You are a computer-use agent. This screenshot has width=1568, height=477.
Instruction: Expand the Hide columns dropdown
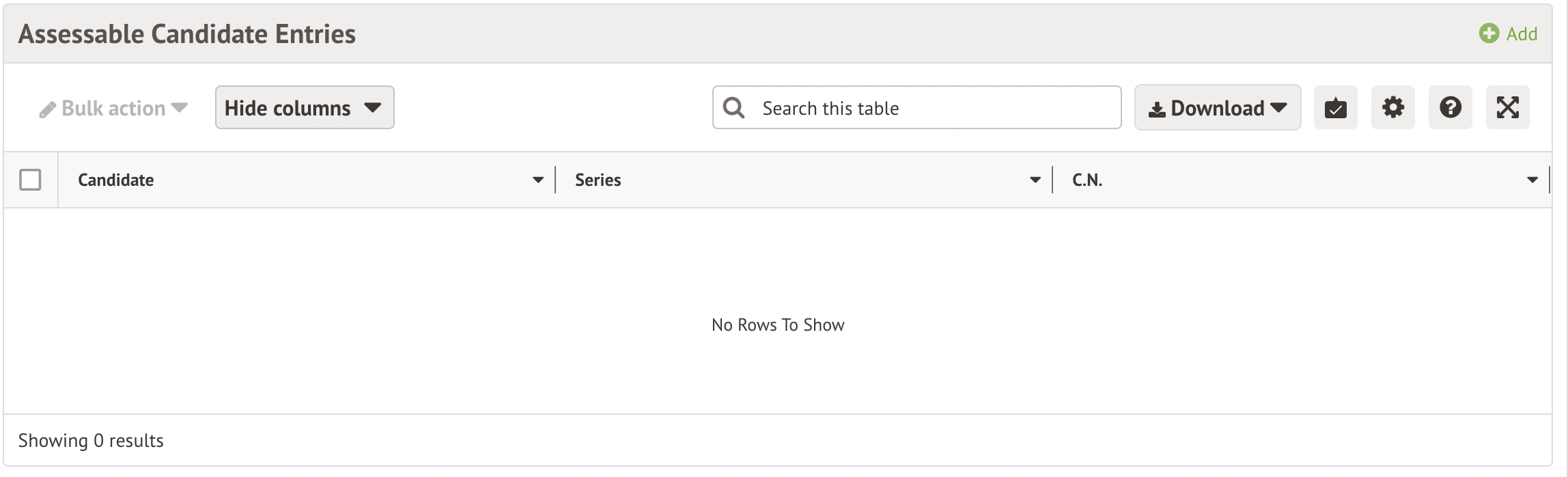(305, 107)
